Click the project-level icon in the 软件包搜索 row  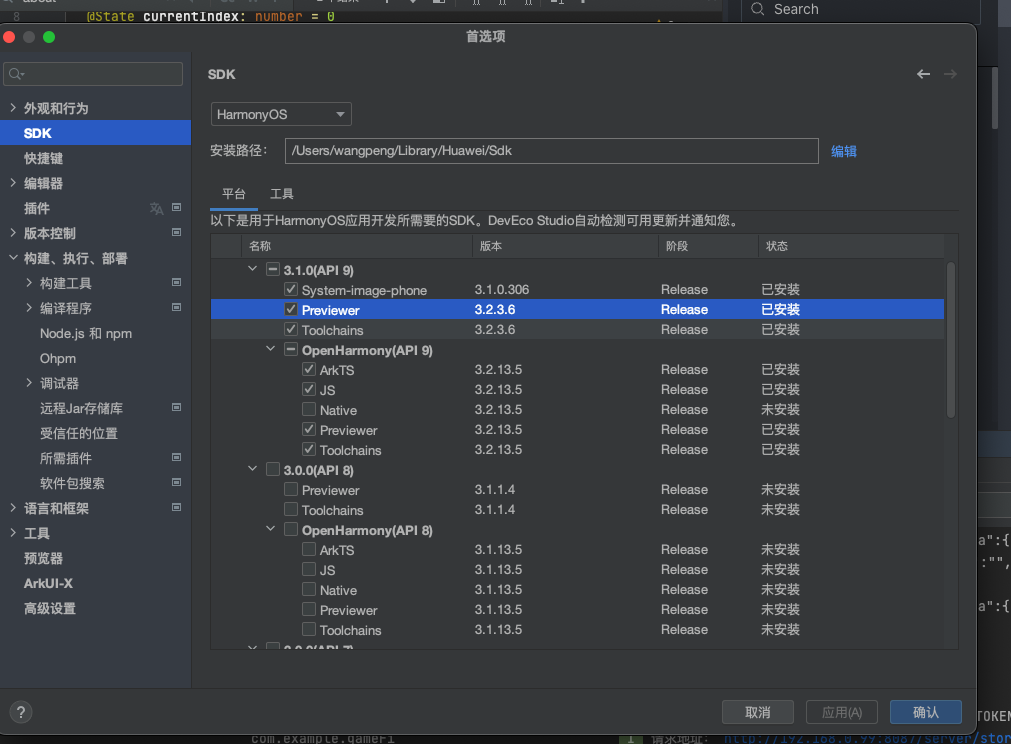176,482
